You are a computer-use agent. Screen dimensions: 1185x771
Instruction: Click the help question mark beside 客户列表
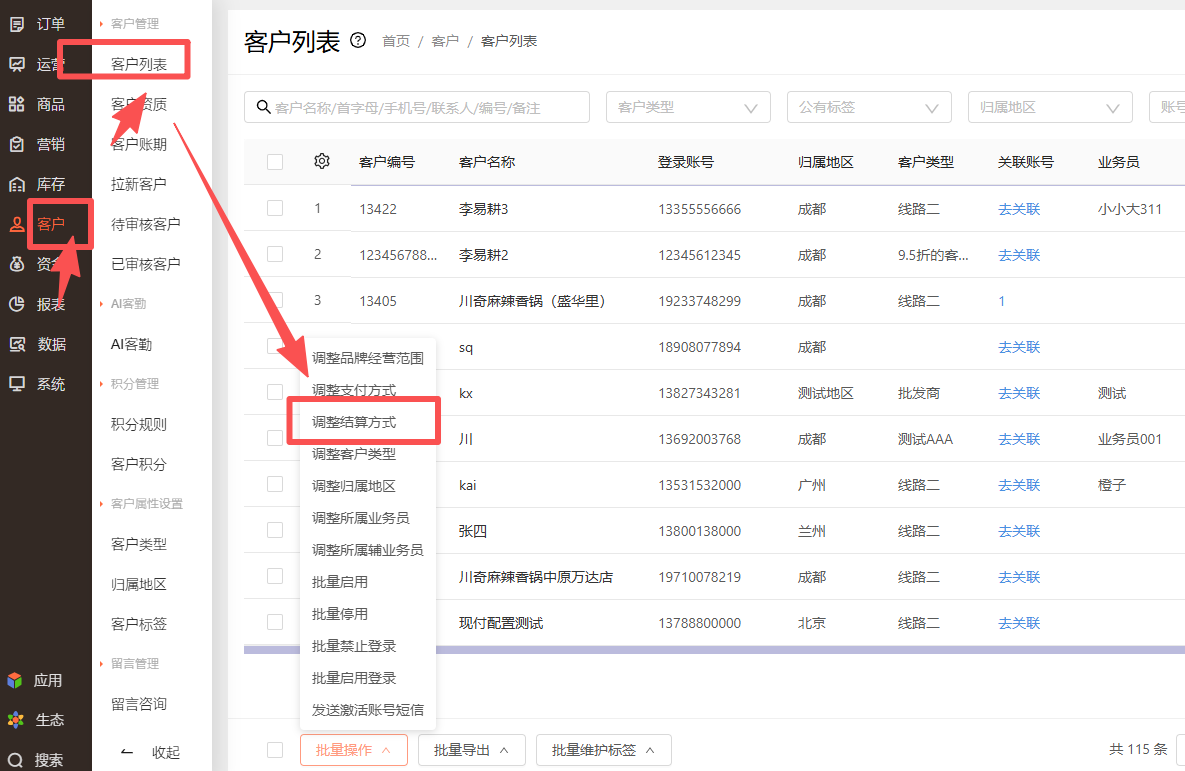[x=358, y=41]
